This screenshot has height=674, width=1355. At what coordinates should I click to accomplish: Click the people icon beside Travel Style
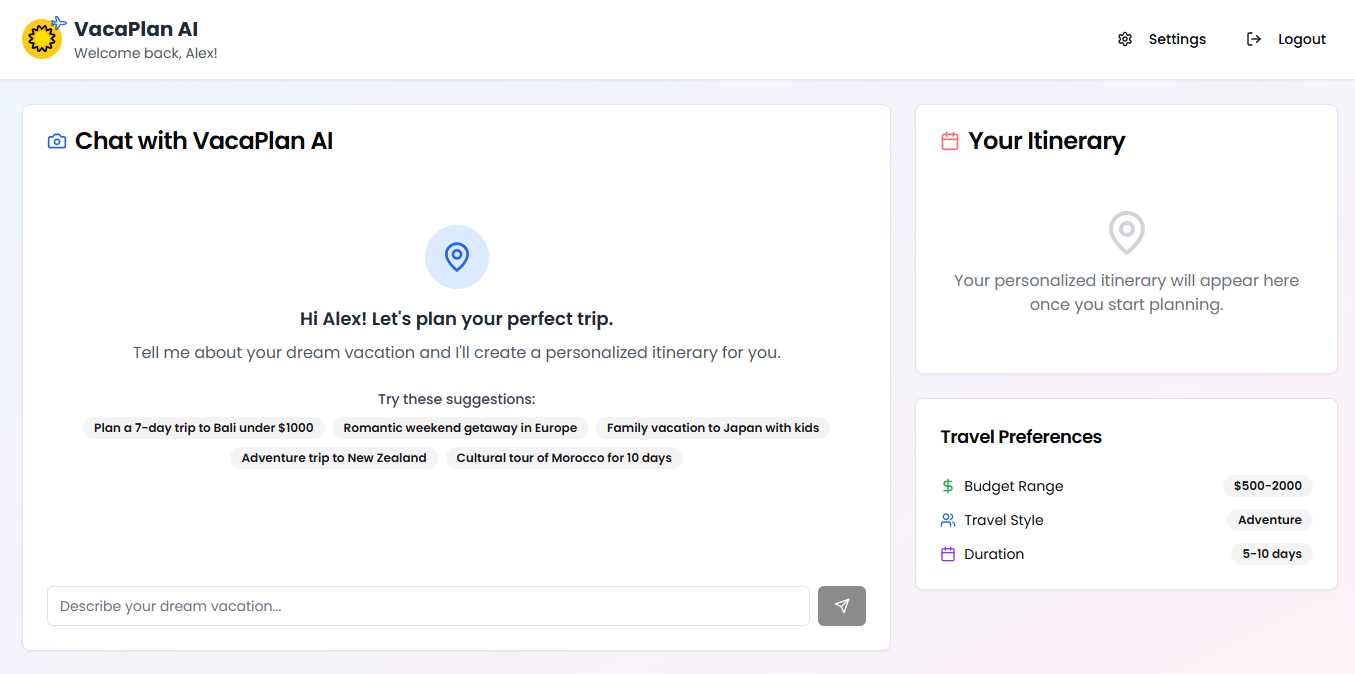946,520
